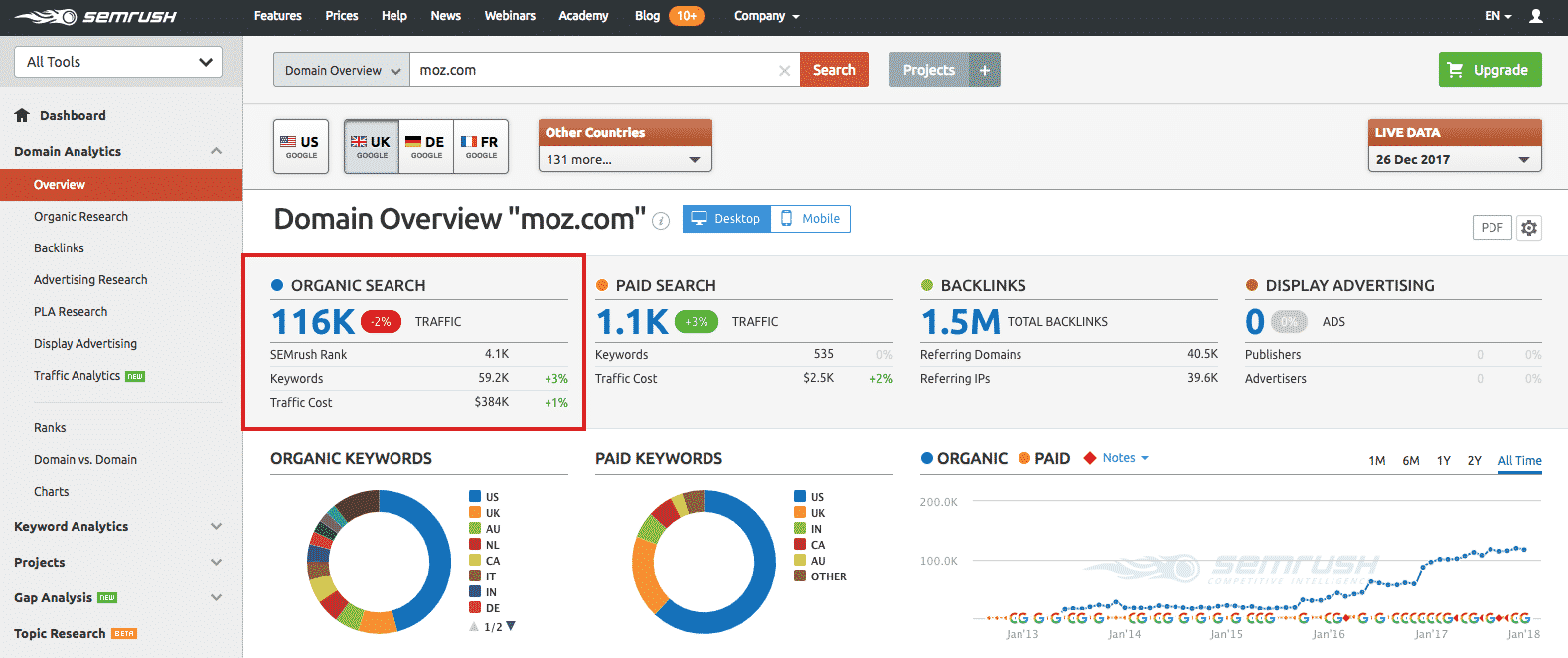Open Topic Research in the sidebar

pyautogui.click(x=60, y=634)
